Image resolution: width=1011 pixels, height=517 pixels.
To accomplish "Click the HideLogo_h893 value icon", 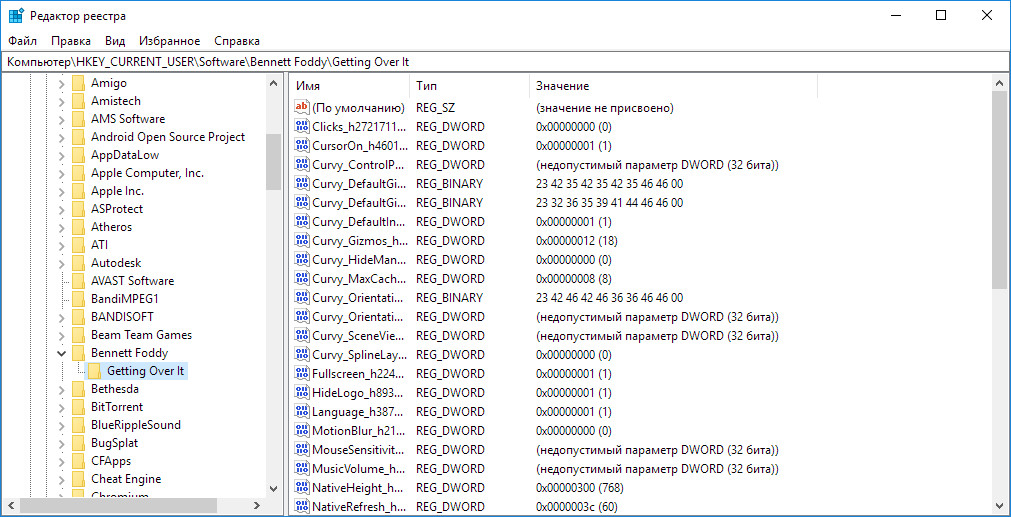I will click(301, 393).
